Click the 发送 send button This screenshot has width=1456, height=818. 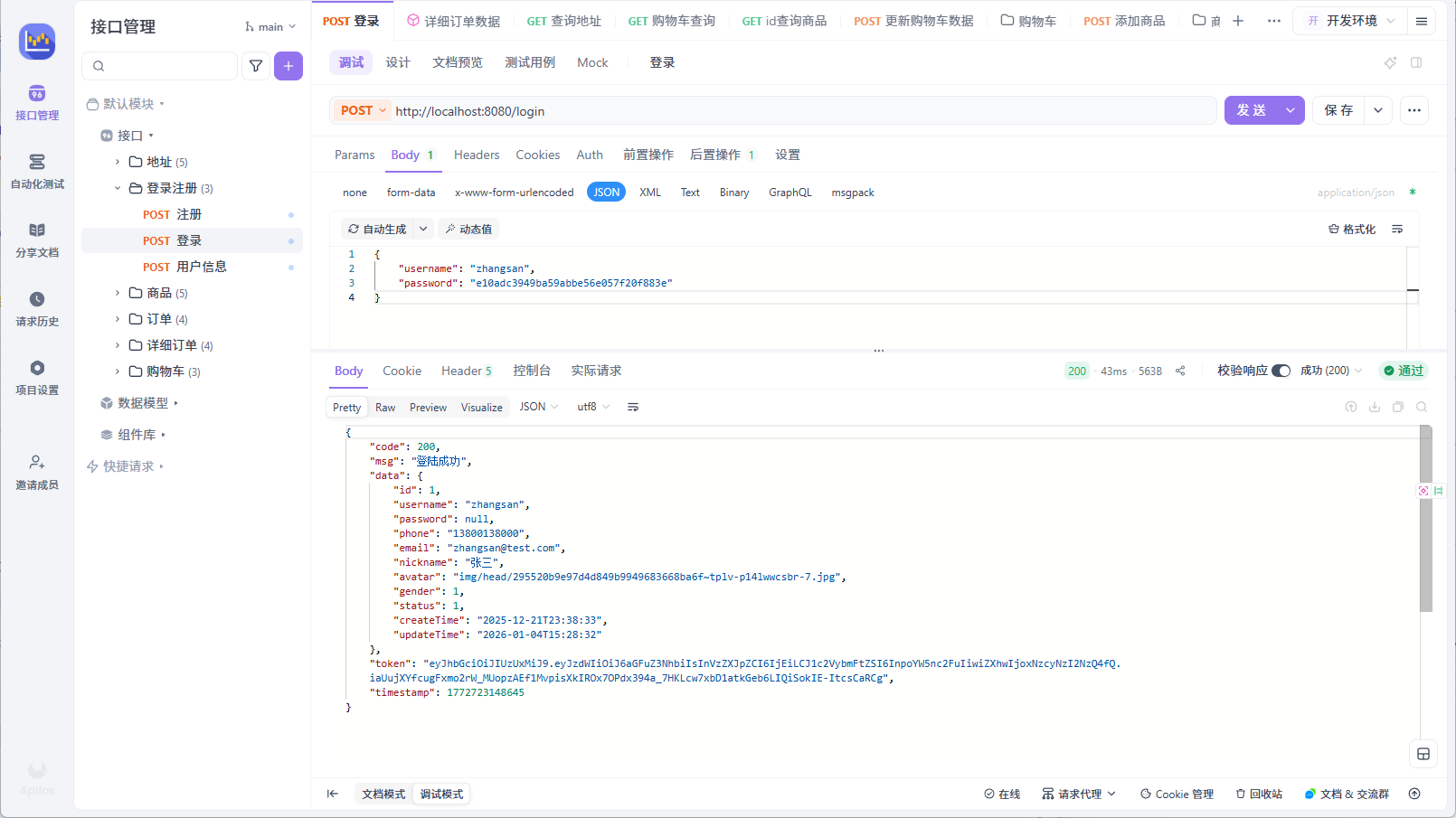[1251, 110]
